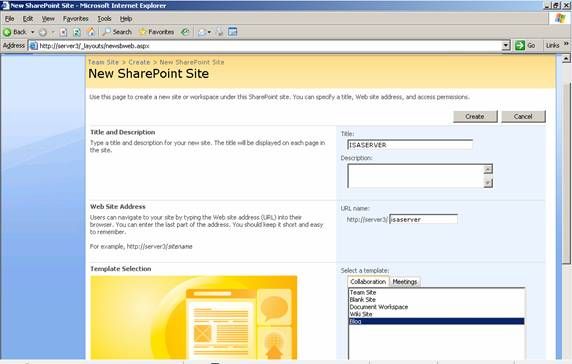Expand the Links toolbar chevron
The height and width of the screenshot is (364, 572).
(x=566, y=44)
